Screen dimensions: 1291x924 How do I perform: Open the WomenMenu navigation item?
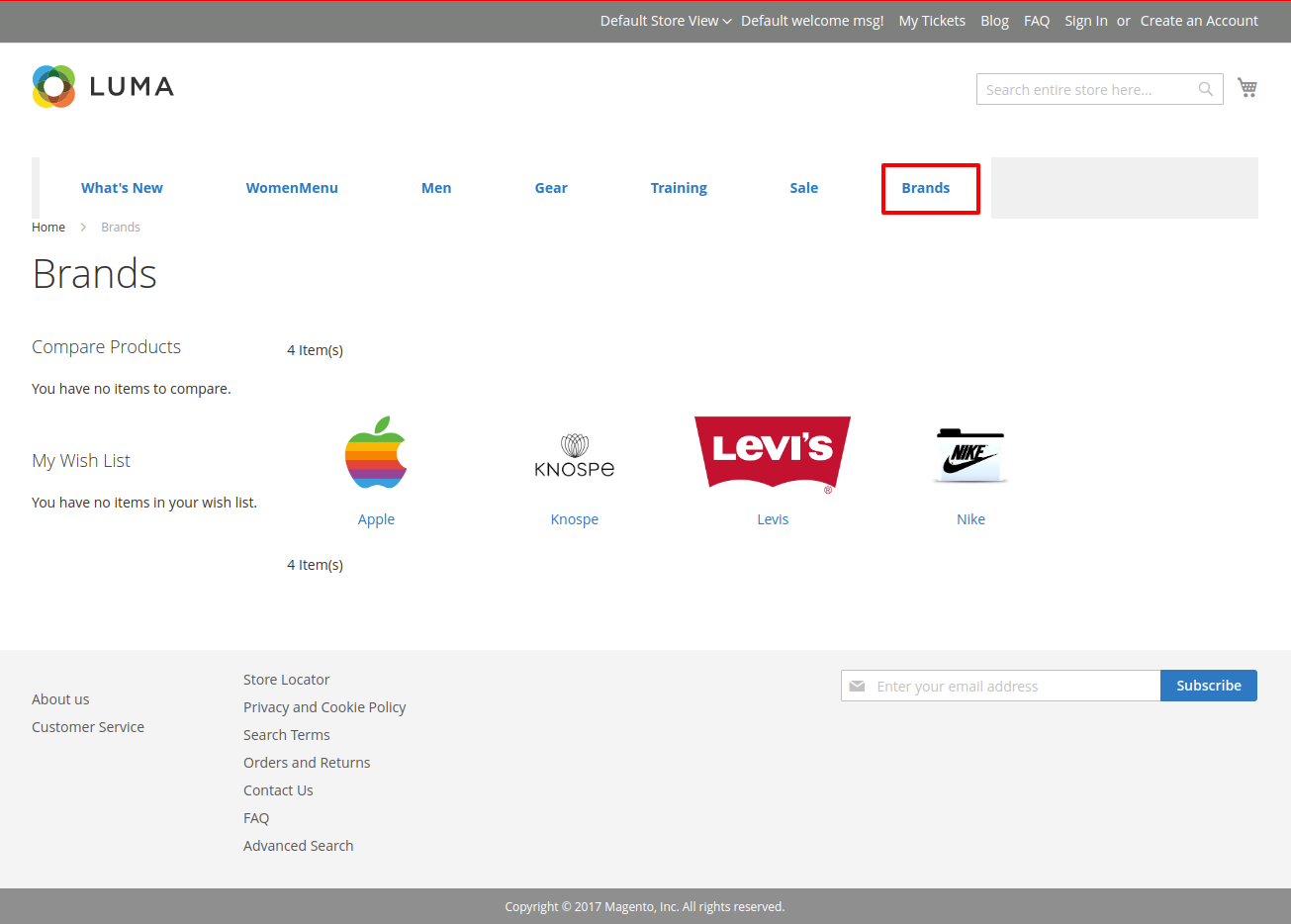(x=292, y=188)
